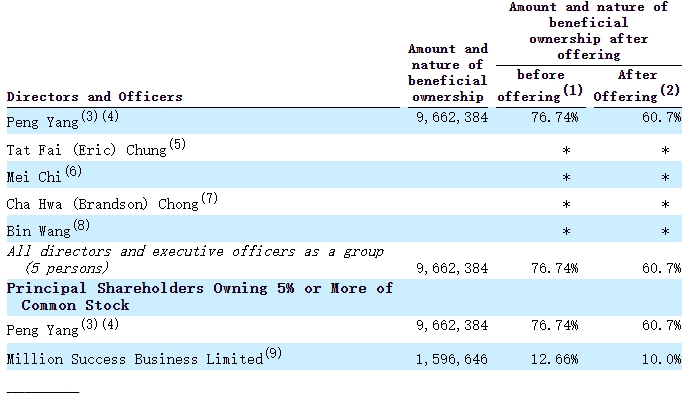Click the All directors and executive officers row

point(344,260)
